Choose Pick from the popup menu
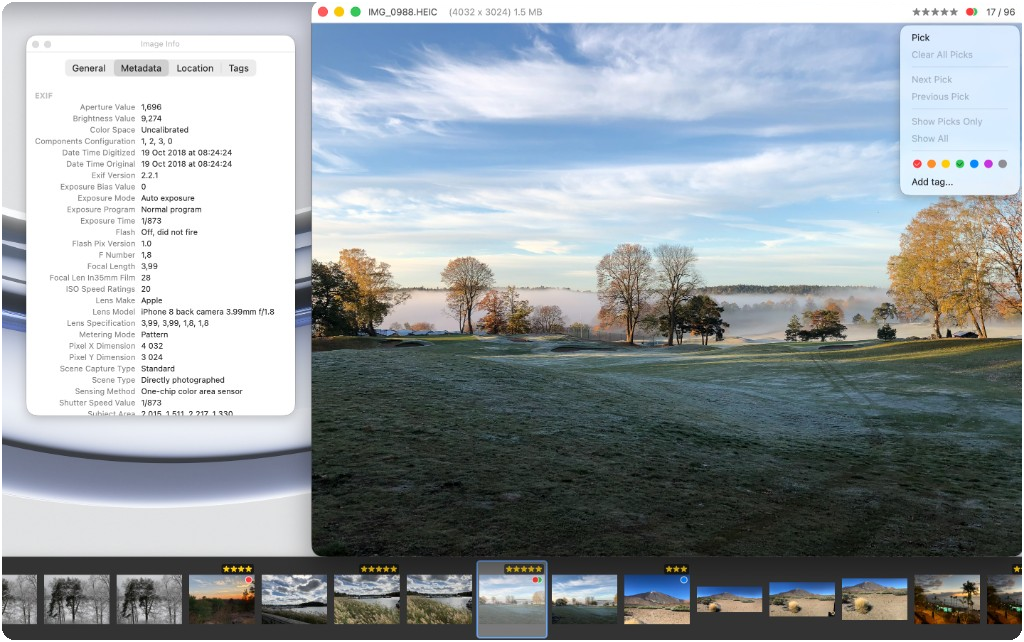Screen dimensions: 1024x642 coord(920,38)
